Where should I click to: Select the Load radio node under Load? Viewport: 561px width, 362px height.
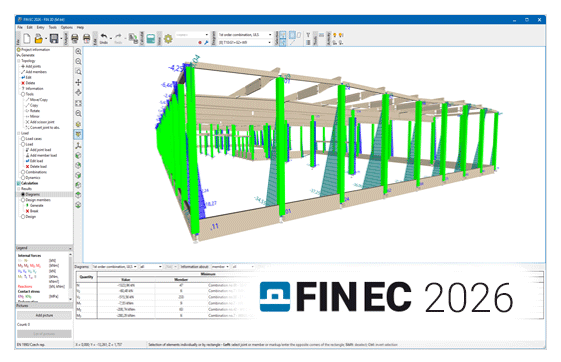pos(23,144)
